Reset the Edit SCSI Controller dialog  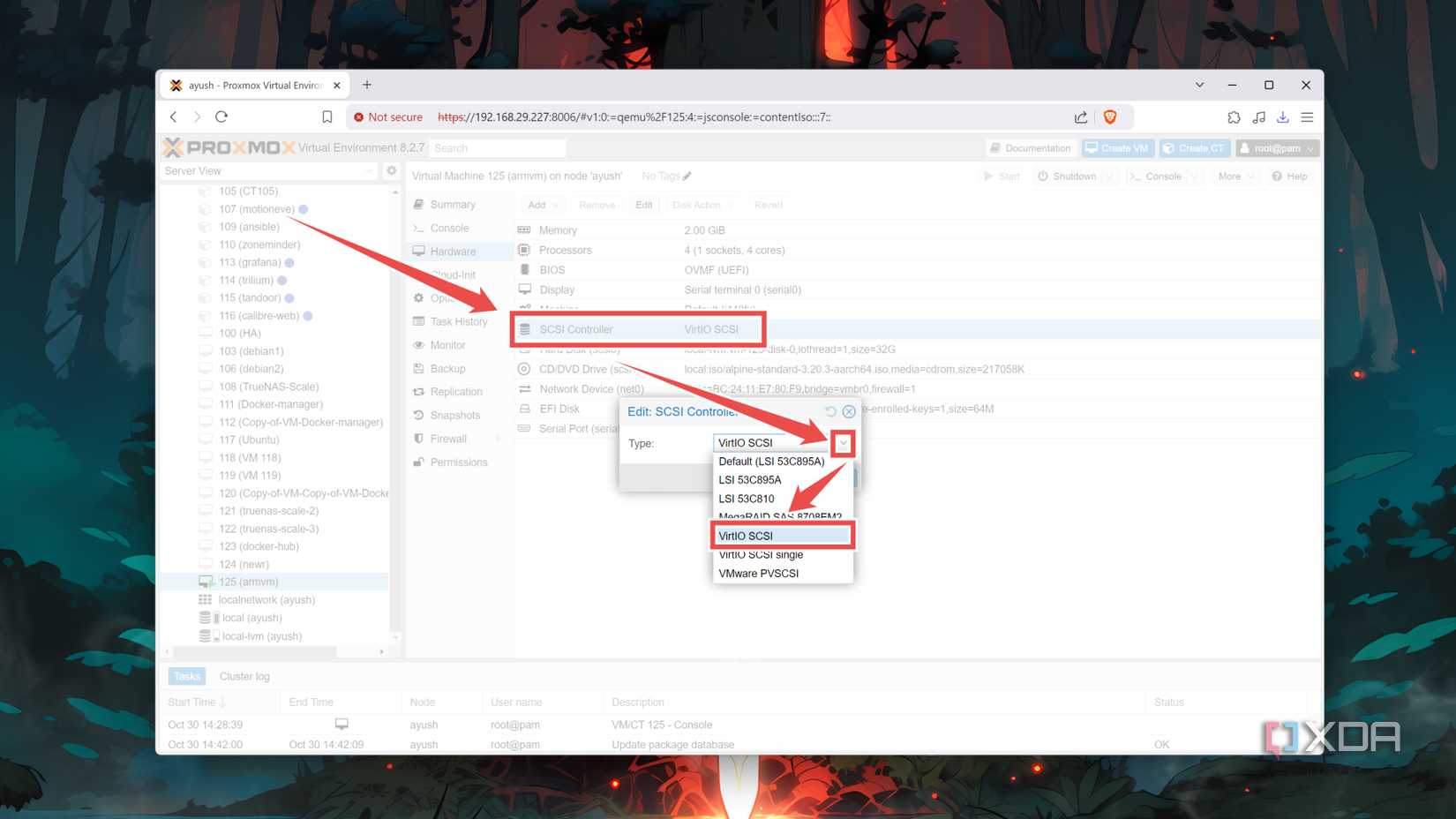pos(830,411)
